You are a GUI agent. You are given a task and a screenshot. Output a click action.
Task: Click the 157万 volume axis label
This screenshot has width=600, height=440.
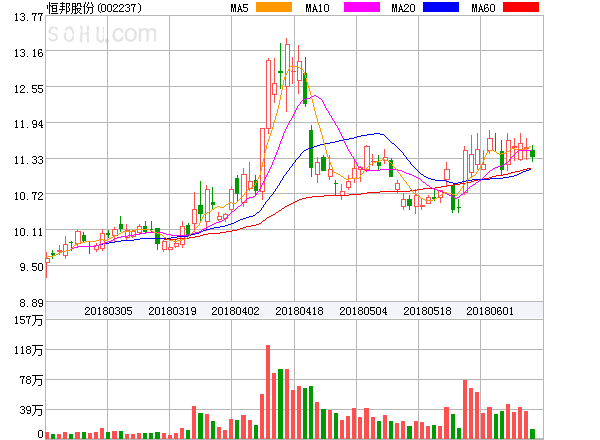click(29, 320)
